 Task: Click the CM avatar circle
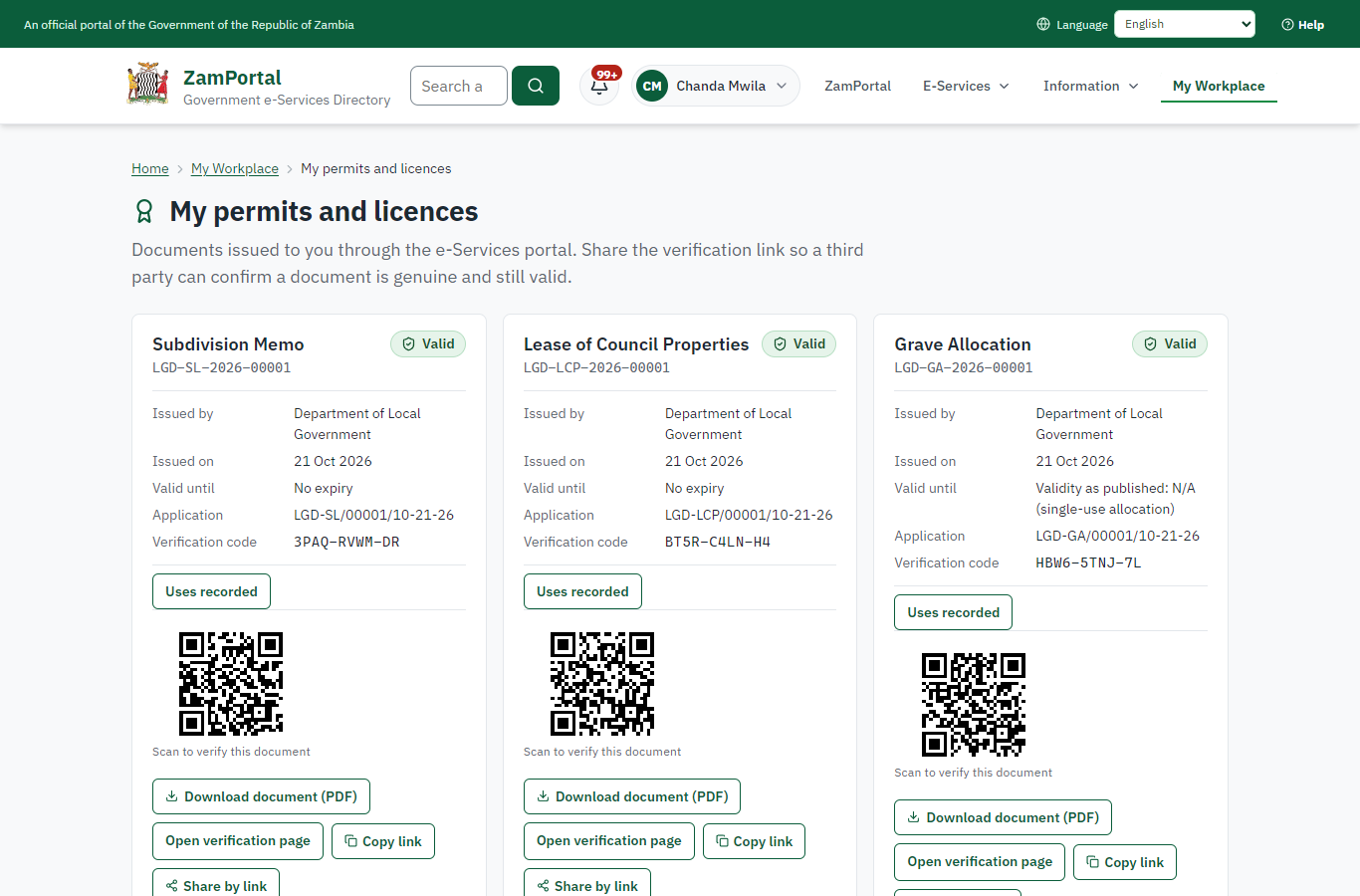click(x=652, y=86)
